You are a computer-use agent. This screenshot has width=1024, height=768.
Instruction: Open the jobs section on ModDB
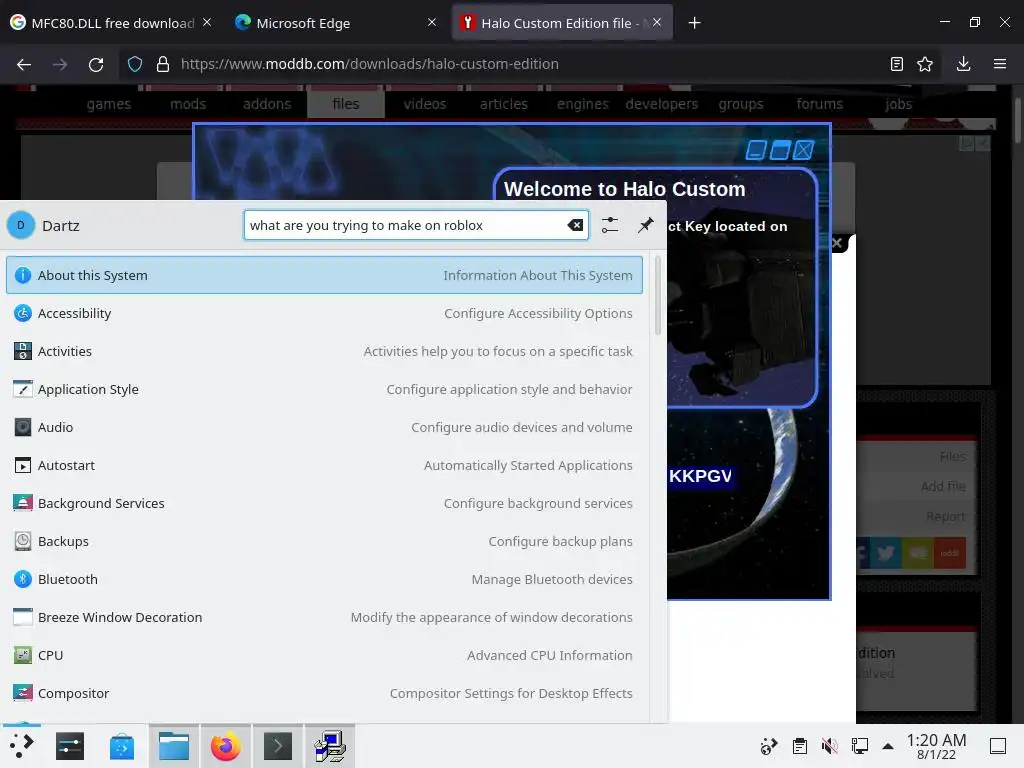tap(899, 104)
